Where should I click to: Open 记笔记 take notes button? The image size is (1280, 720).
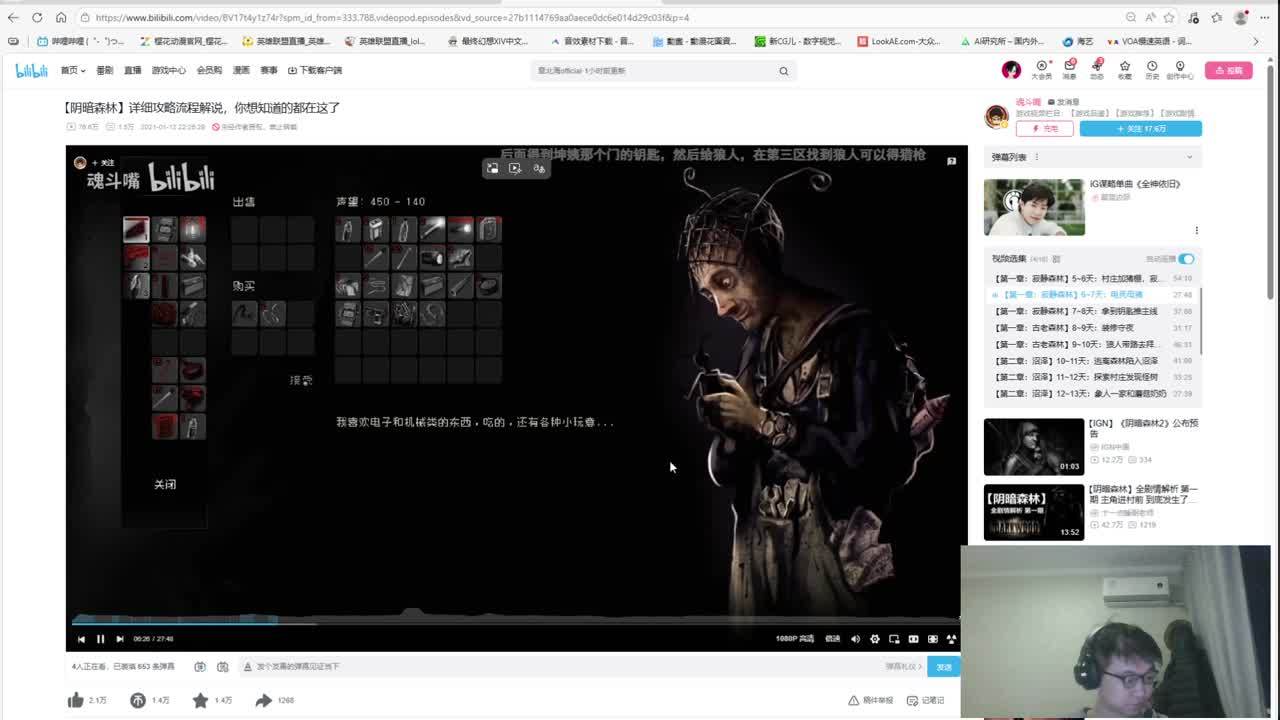pos(926,700)
